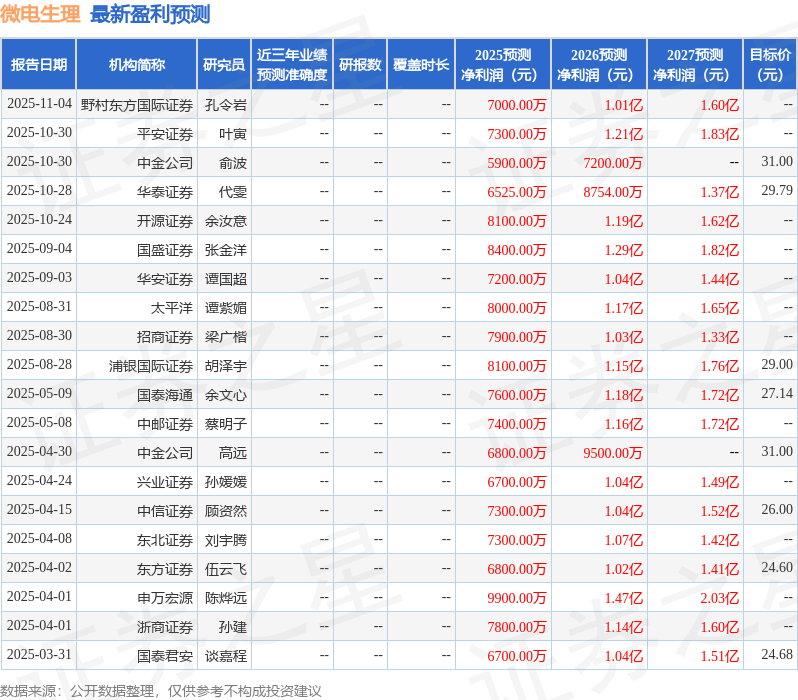
Task: Click the 最新盈利预测 heading
Action: point(150,14)
